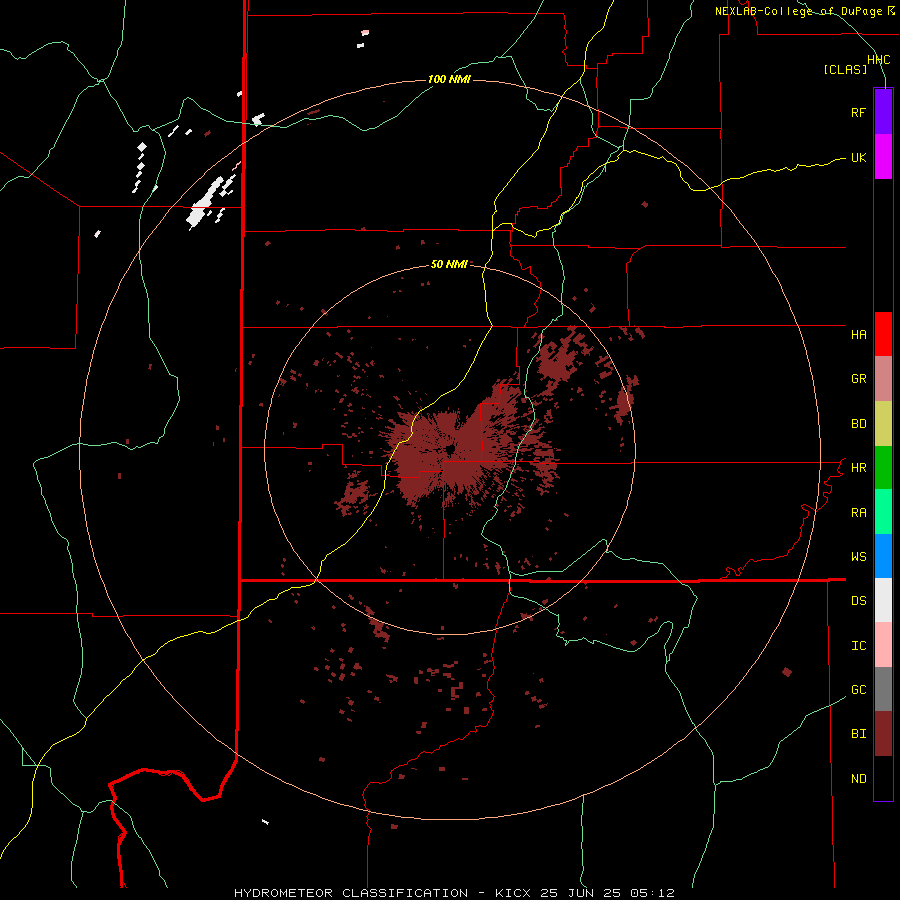Click the HHC product label

point(878,60)
